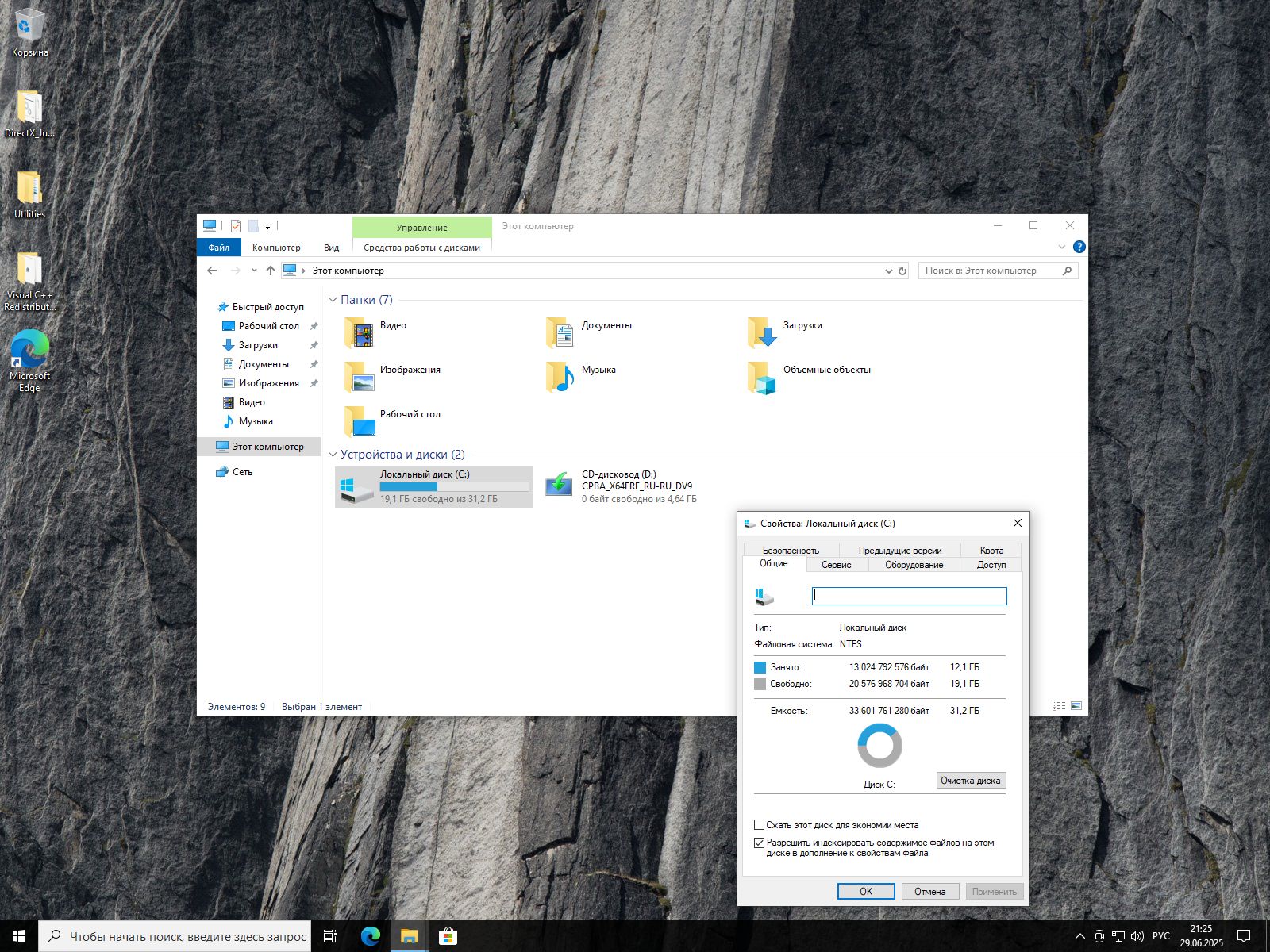Image resolution: width=1270 pixels, height=952 pixels.
Task: Click the Properties quick-access toolbar icon
Action: coord(236,226)
